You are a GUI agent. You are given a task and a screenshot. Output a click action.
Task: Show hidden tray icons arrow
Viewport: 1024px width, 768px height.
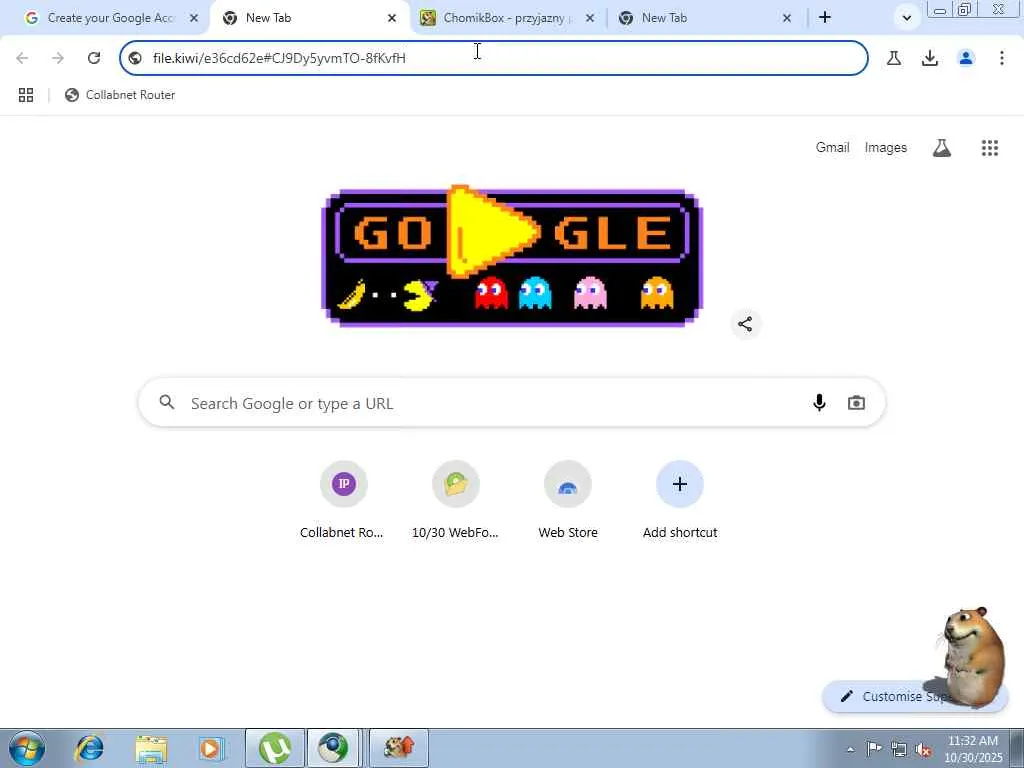(850, 750)
